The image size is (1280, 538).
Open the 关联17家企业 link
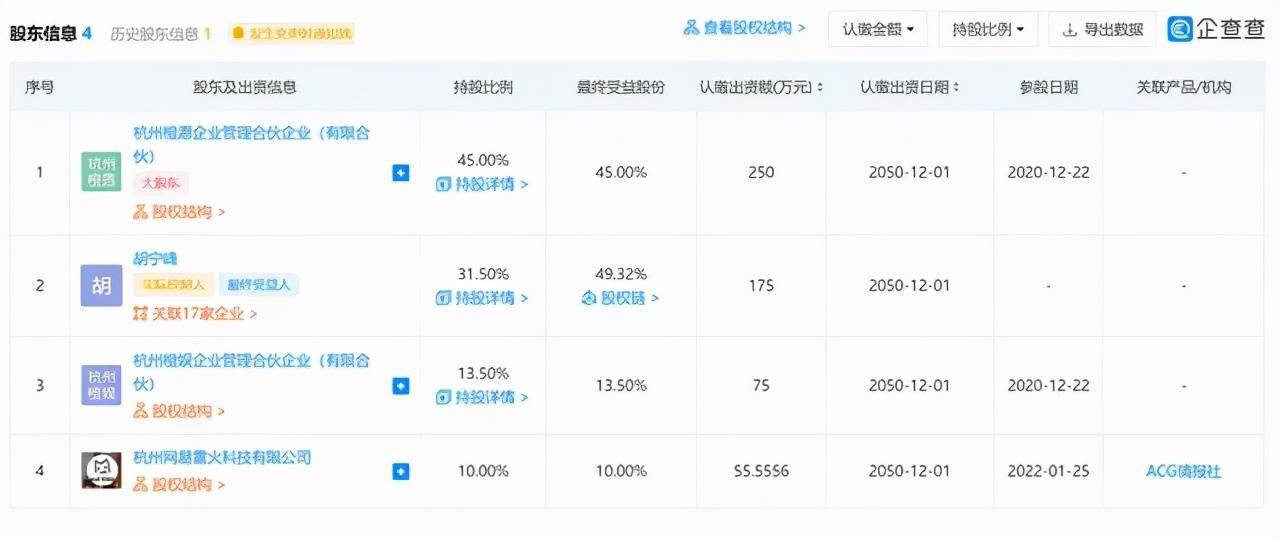[195, 313]
